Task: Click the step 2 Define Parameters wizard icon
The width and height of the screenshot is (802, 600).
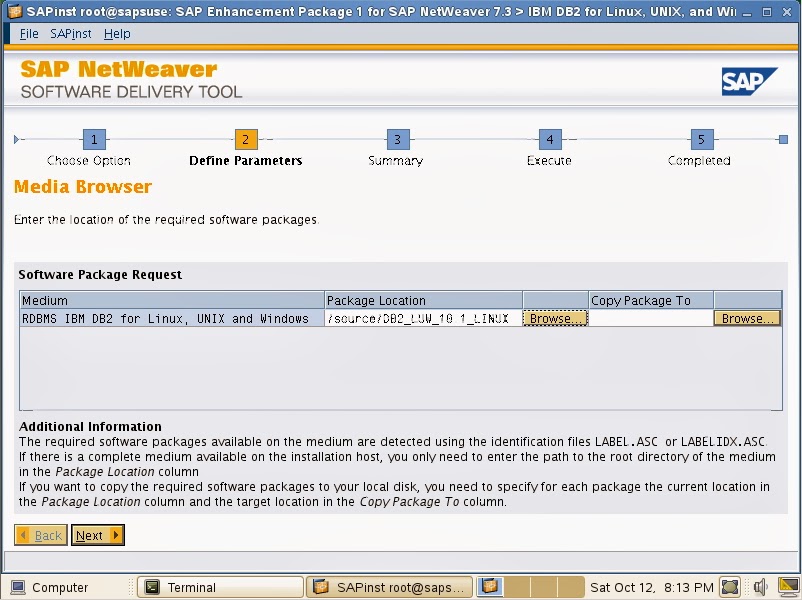Action: click(244, 140)
